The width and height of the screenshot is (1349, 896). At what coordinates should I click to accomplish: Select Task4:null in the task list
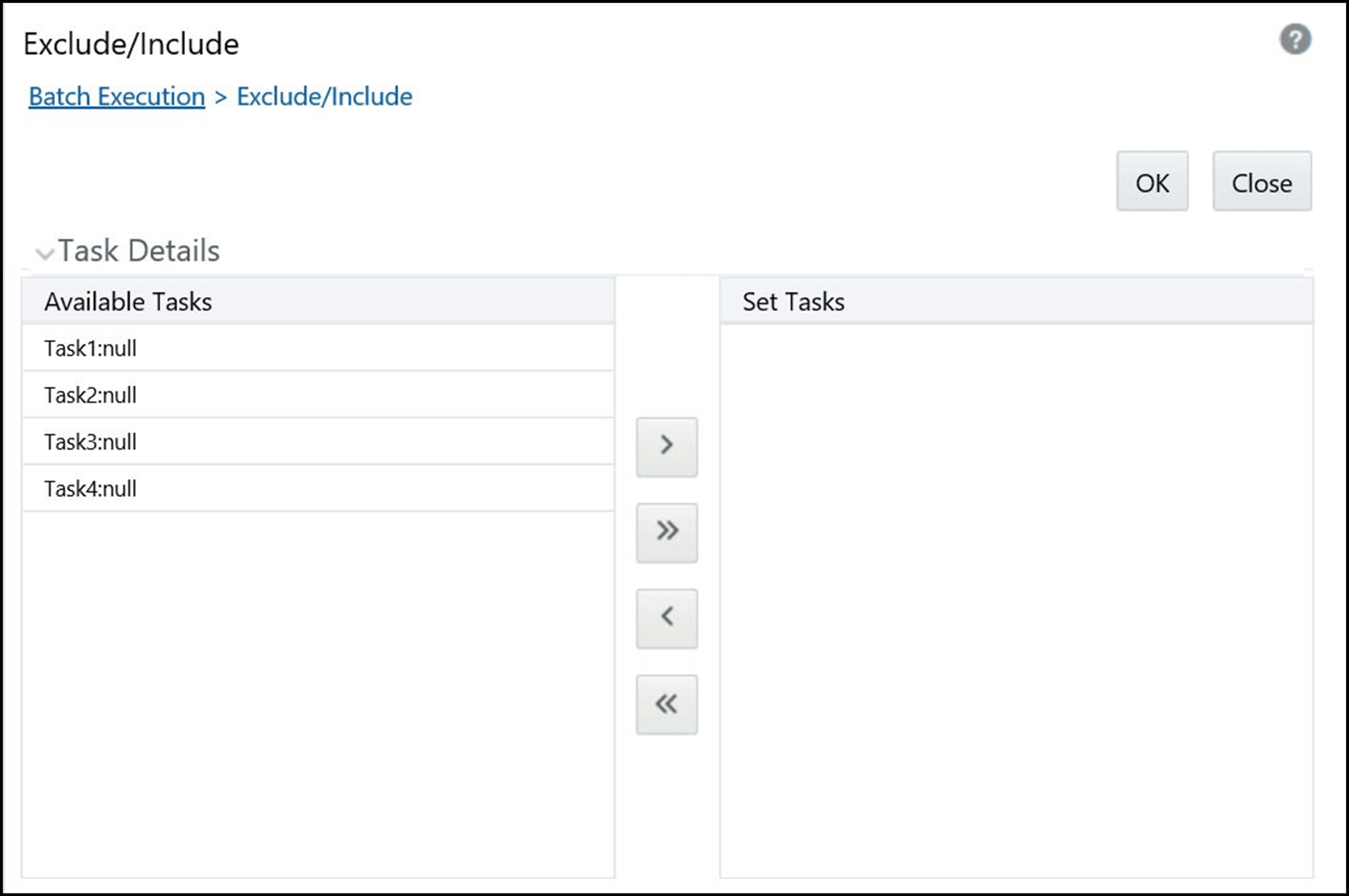click(x=90, y=488)
